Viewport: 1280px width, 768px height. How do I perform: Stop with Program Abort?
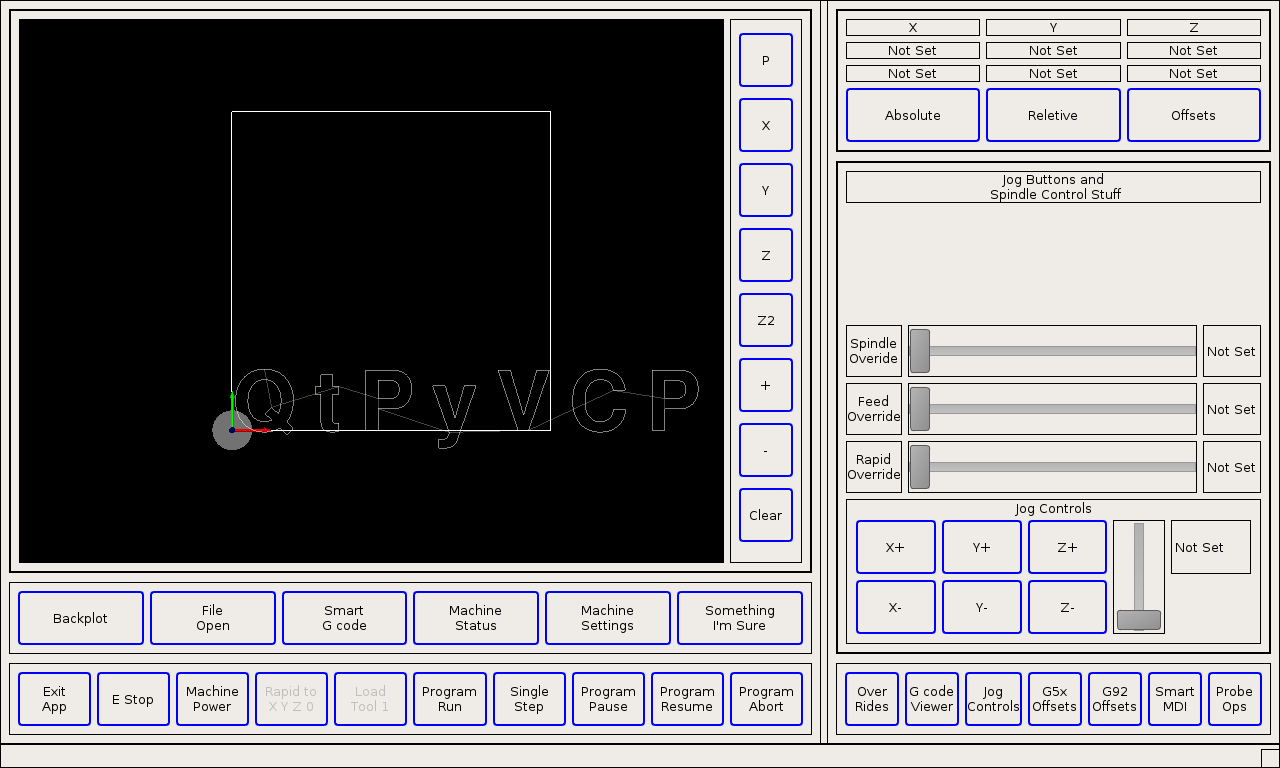tap(767, 699)
